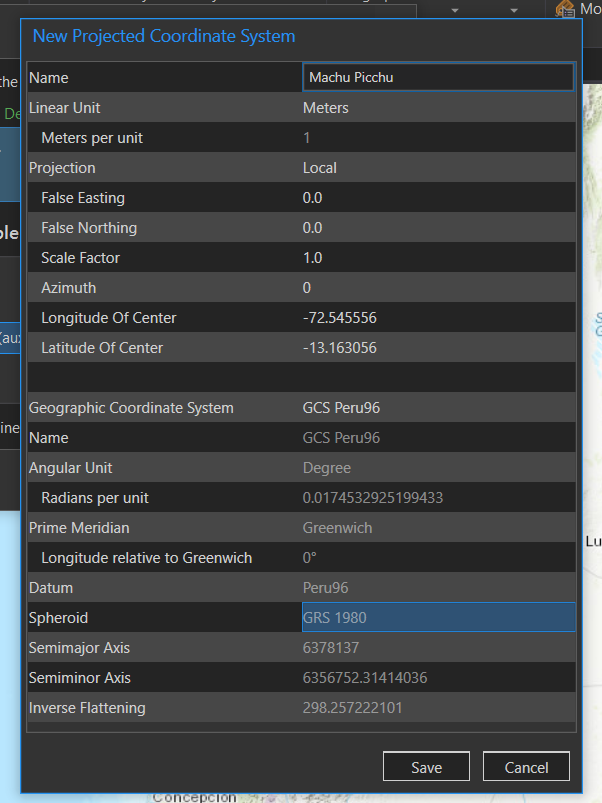Select the False Northing value field

click(438, 227)
